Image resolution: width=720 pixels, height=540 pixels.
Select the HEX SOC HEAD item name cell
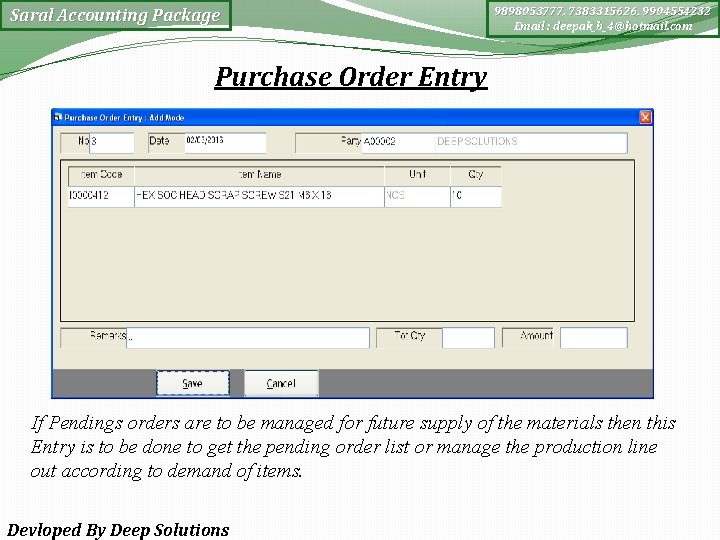coord(259,197)
